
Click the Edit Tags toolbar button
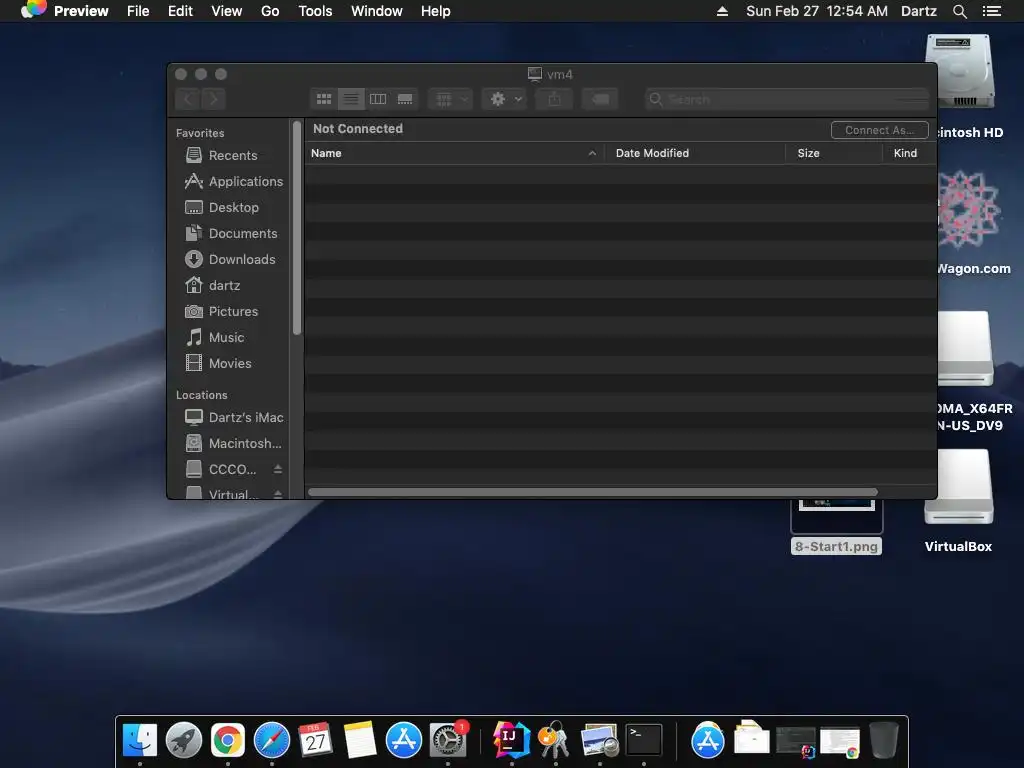click(x=600, y=99)
